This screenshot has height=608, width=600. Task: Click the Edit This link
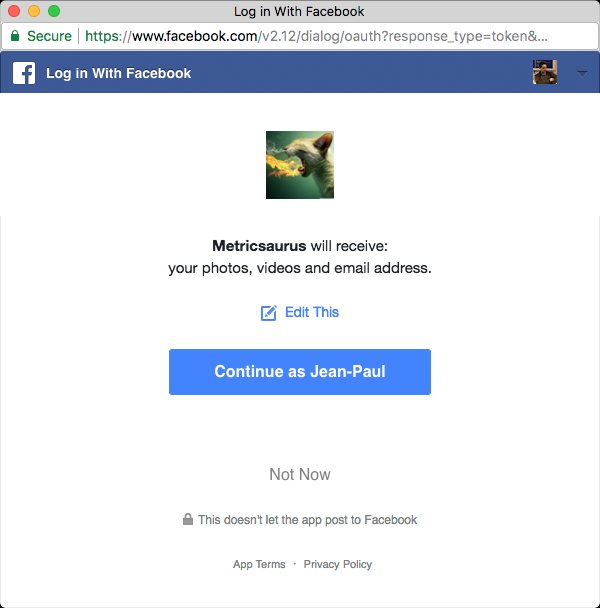pos(312,312)
